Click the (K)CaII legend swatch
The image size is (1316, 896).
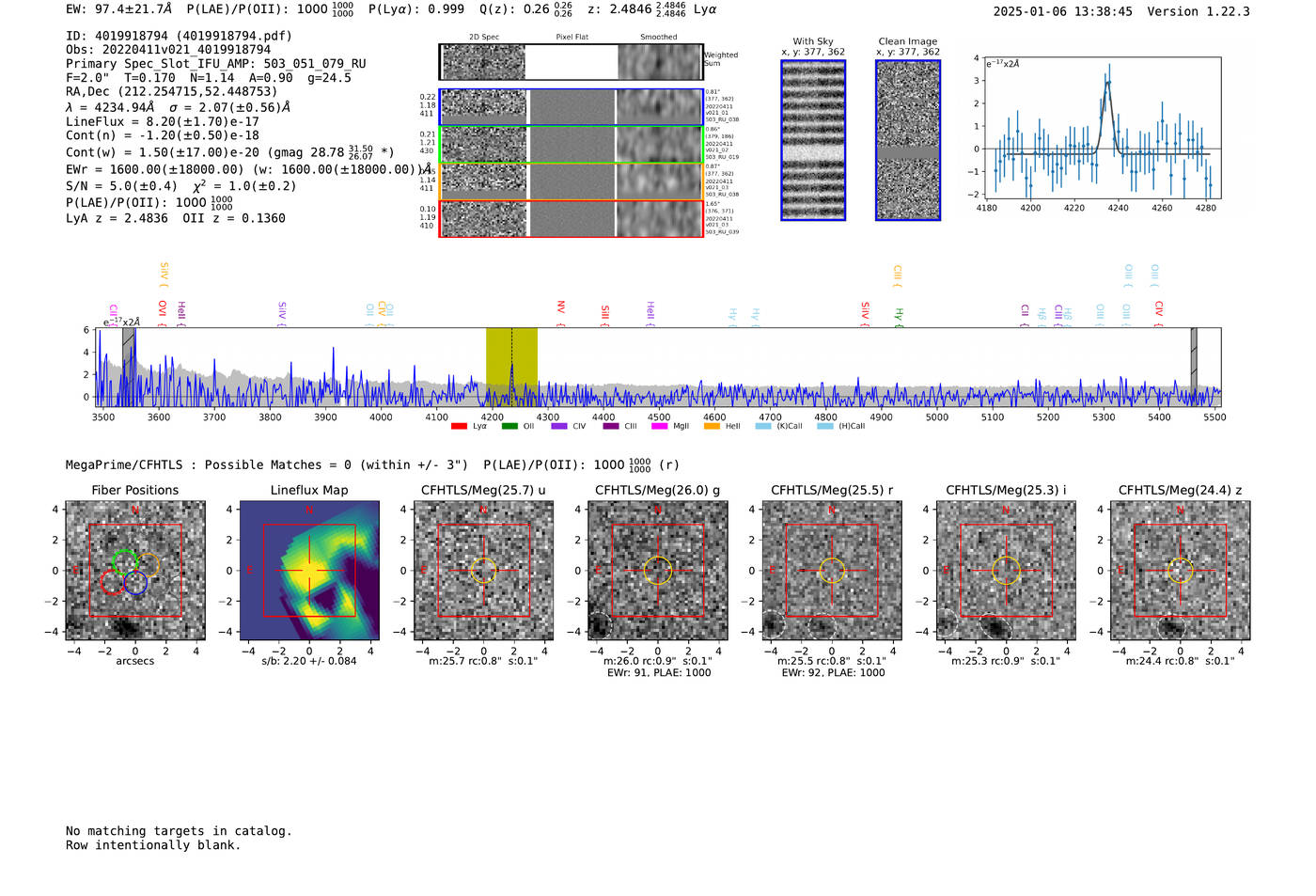point(763,426)
